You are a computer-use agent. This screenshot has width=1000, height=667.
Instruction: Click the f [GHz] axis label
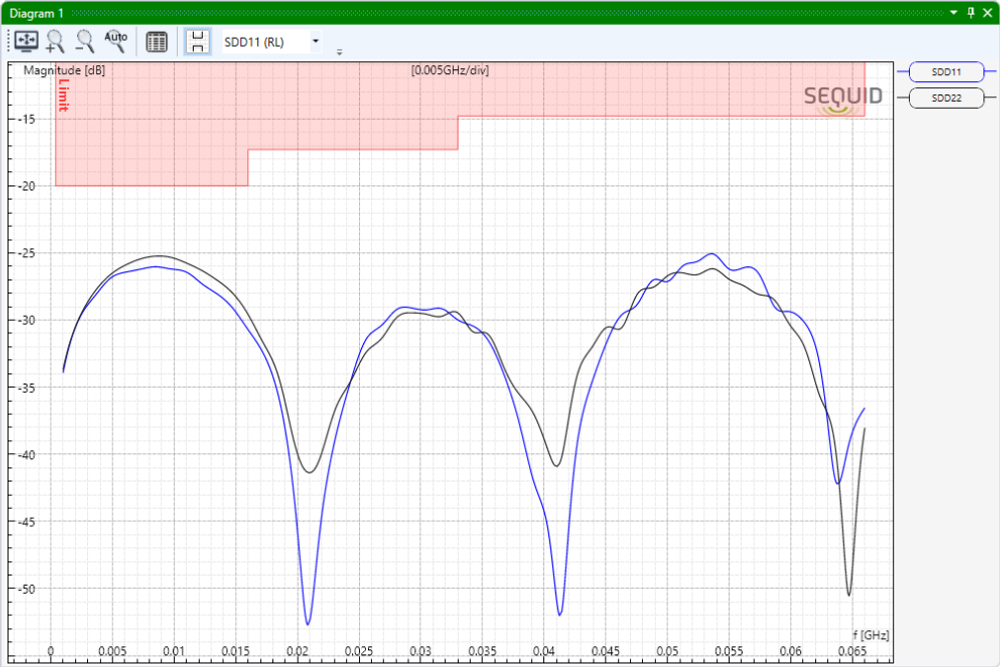tap(869, 635)
